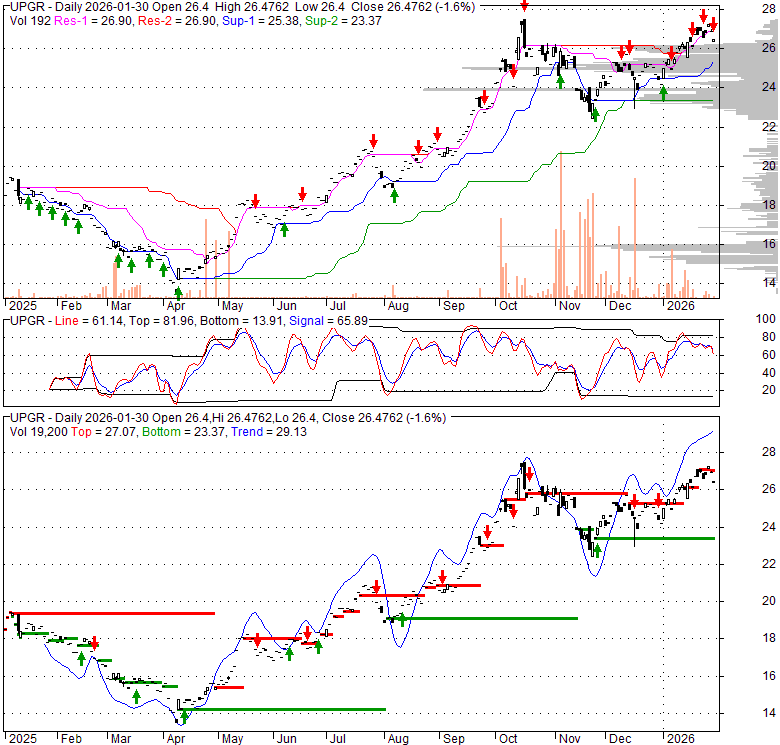
Task: Click the green up arrow at the April low in the top chart
Action: (178, 291)
